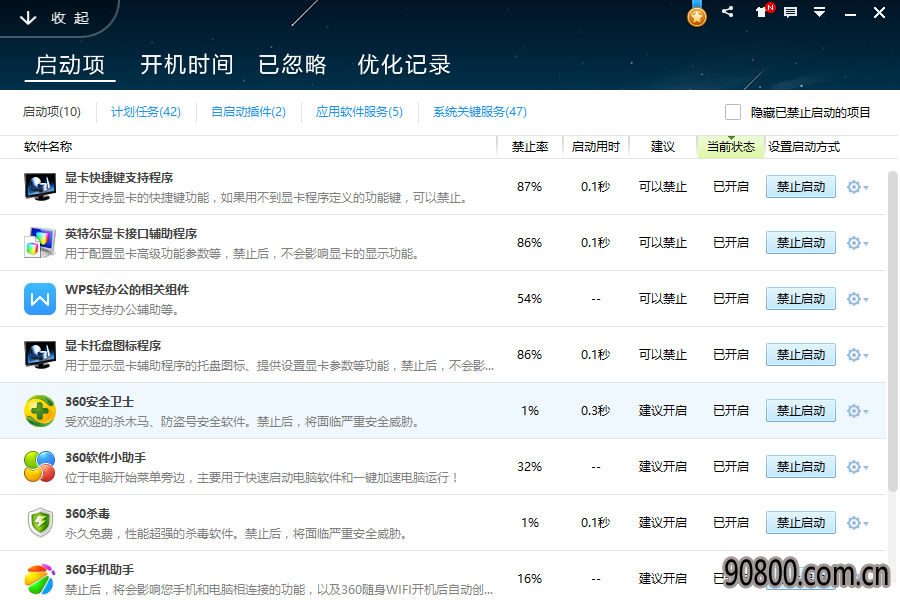Click the 360软件小助手 colorful icon
Image resolution: width=900 pixels, height=600 pixels.
pos(40,467)
